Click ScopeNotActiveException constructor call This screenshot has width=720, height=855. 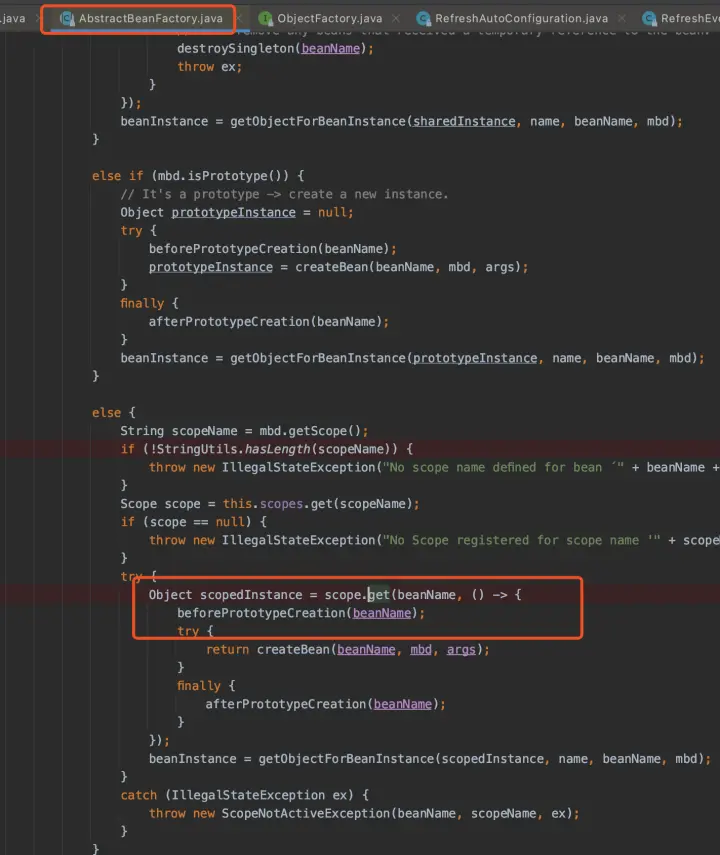pyautogui.click(x=400, y=813)
